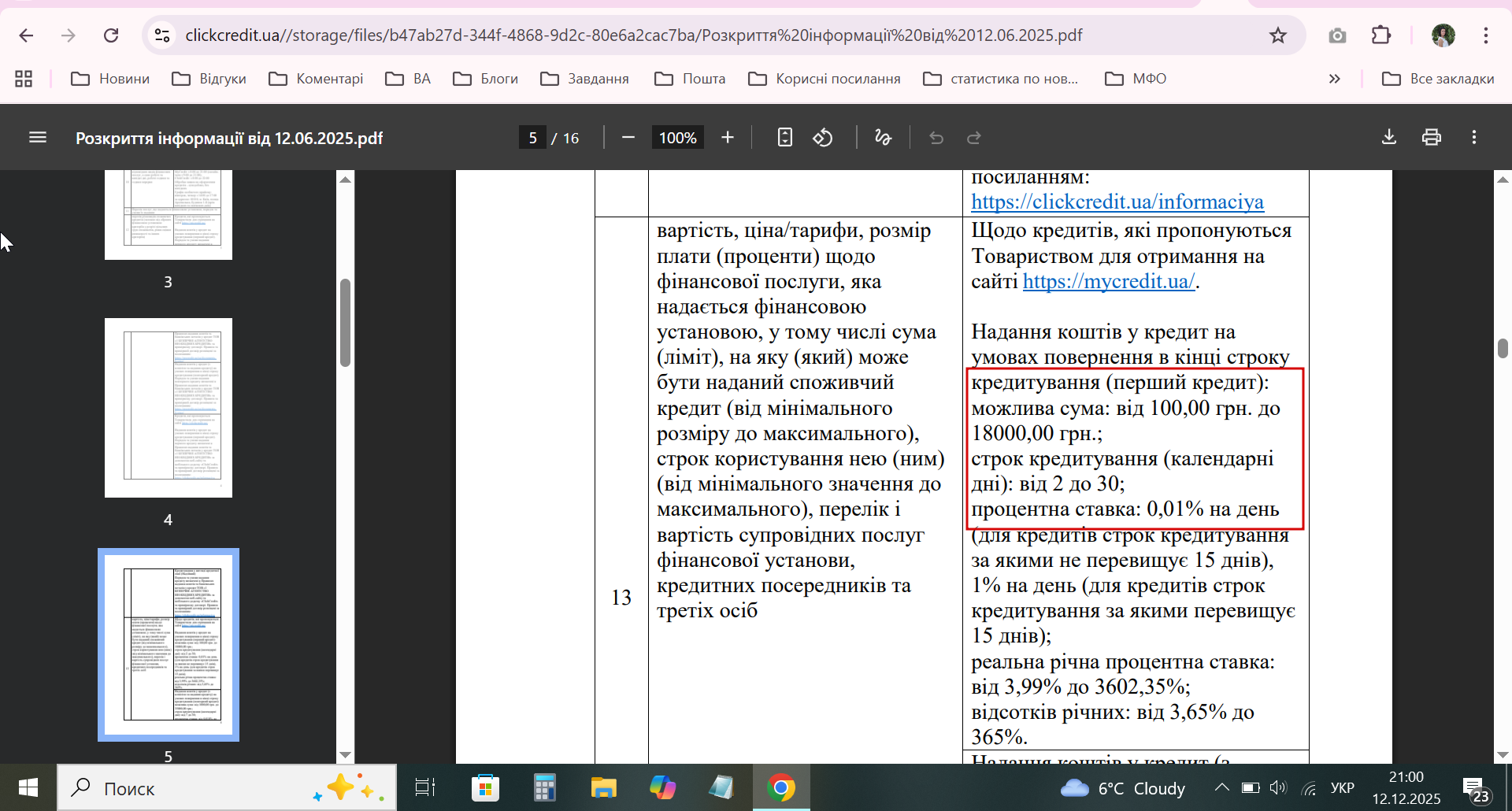
Task: Rotate the PDF counterclockwise
Action: click(x=823, y=138)
